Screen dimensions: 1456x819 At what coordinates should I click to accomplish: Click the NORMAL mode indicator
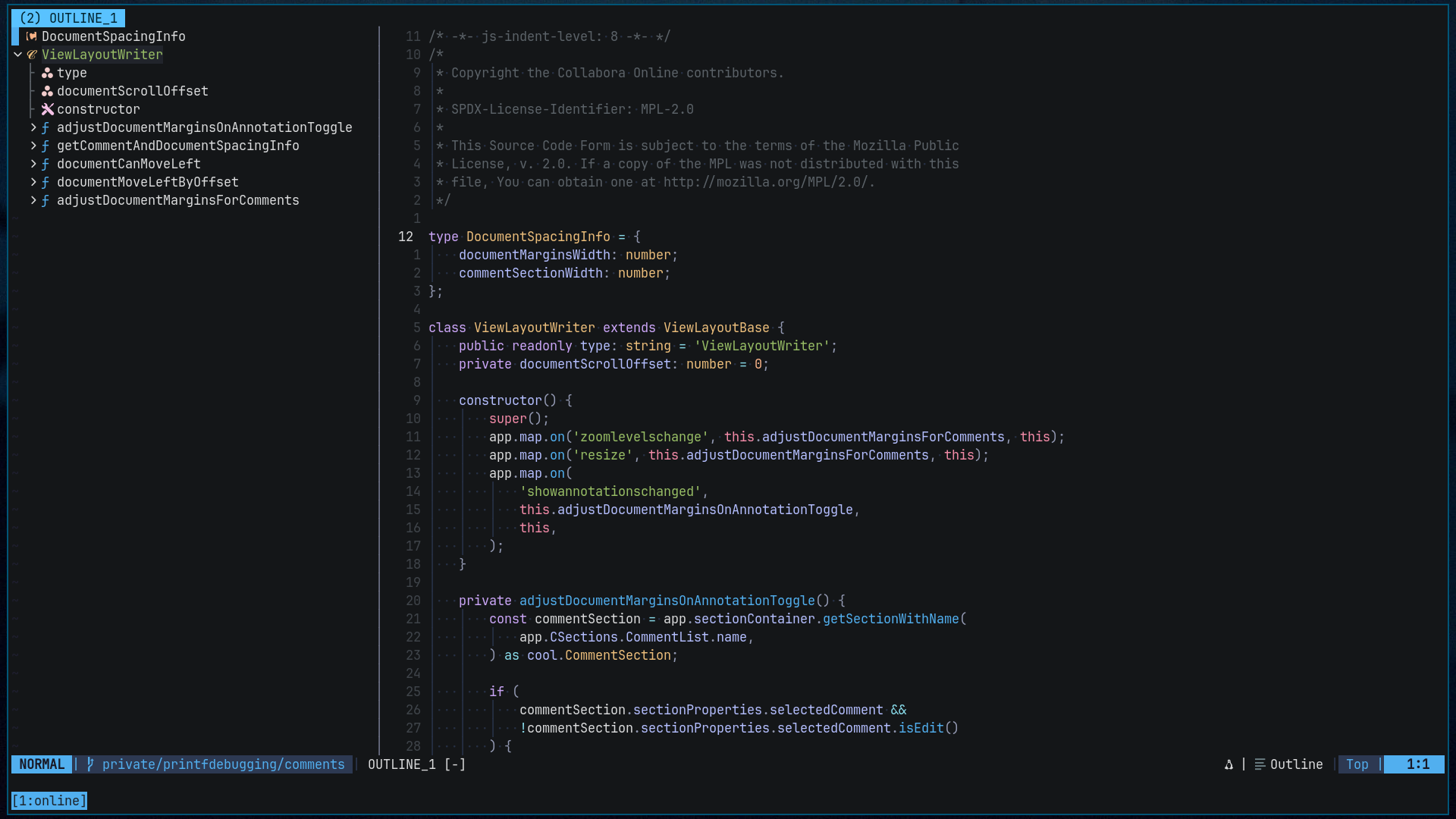[42, 764]
